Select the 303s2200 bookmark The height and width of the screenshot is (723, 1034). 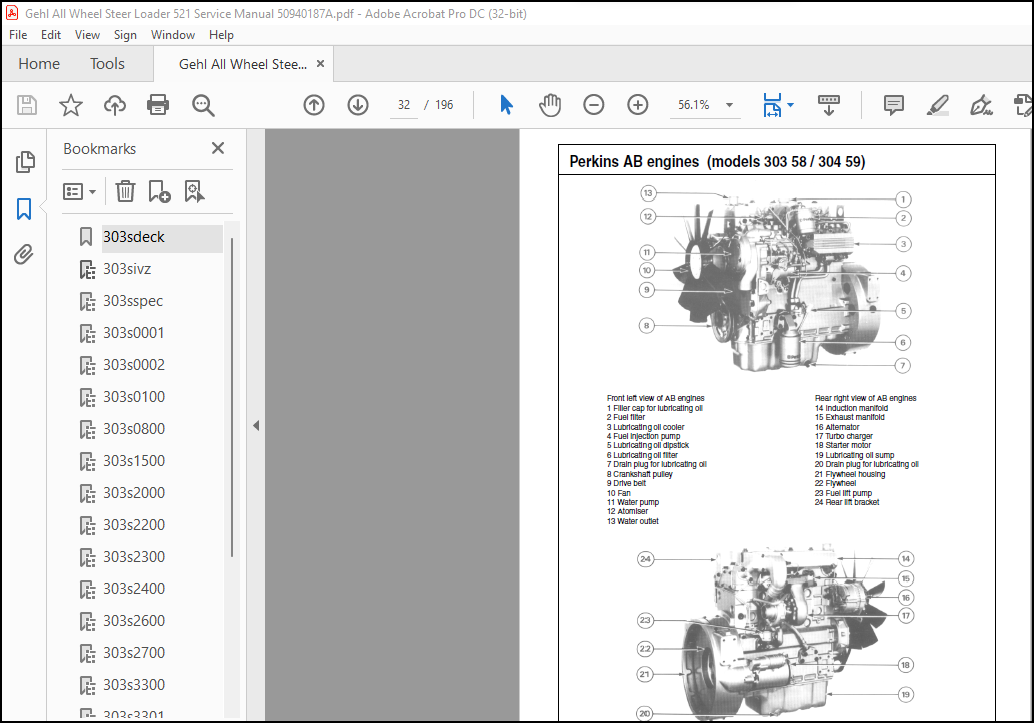pos(134,525)
